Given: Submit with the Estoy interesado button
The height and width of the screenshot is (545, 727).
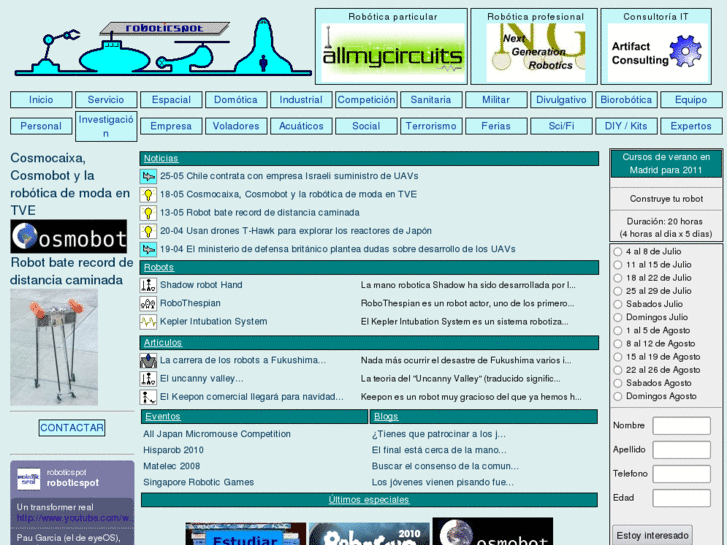Looking at the screenshot, I should [x=652, y=536].
